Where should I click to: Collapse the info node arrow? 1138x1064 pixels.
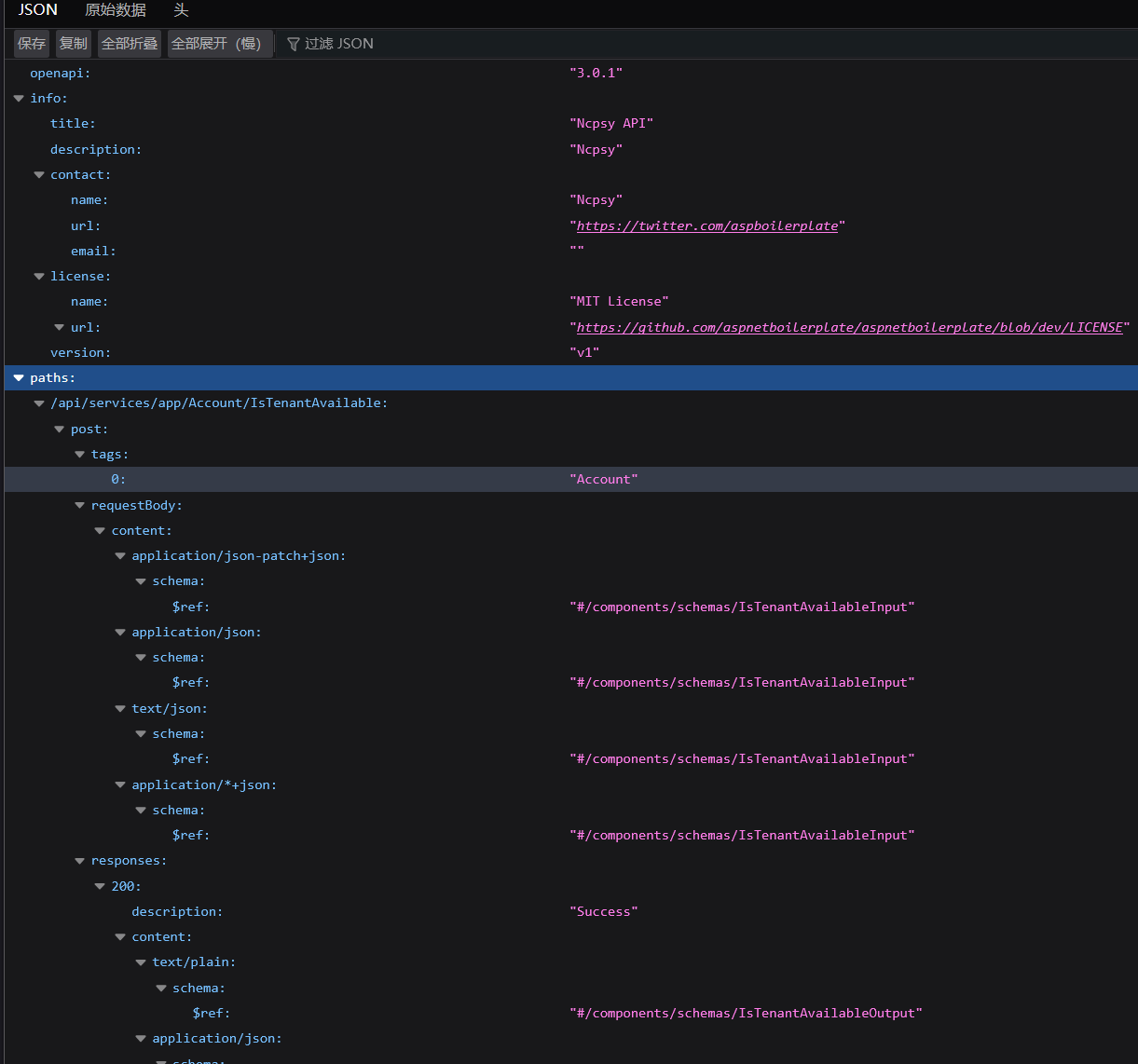[x=19, y=99]
